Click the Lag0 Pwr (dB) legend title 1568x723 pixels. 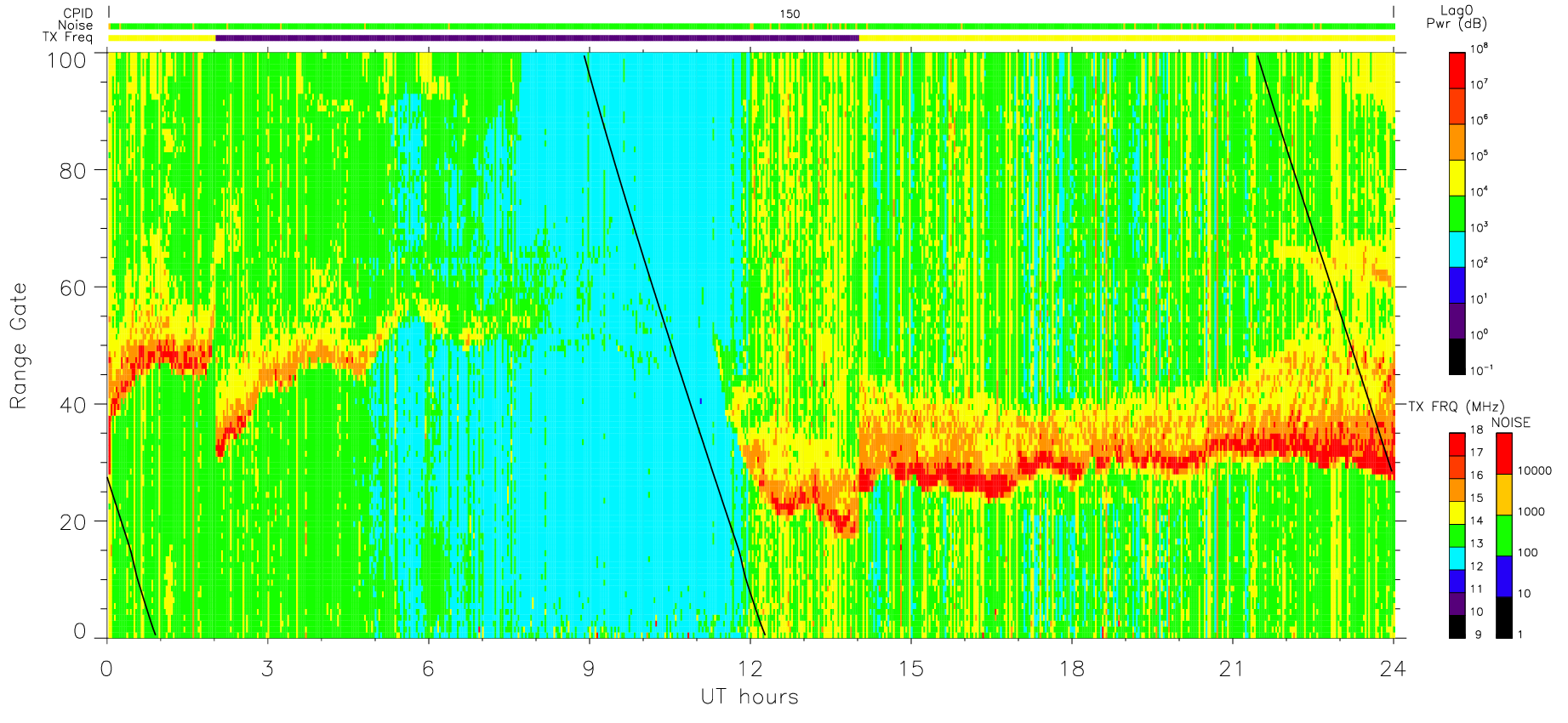pyautogui.click(x=1457, y=17)
